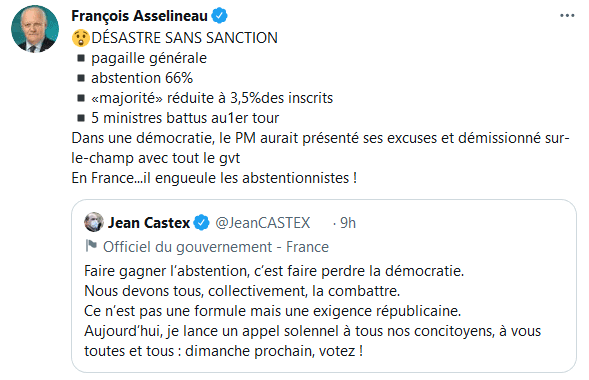Click the astonished face emoji
Screen dimensions: 589x380
point(81,38)
